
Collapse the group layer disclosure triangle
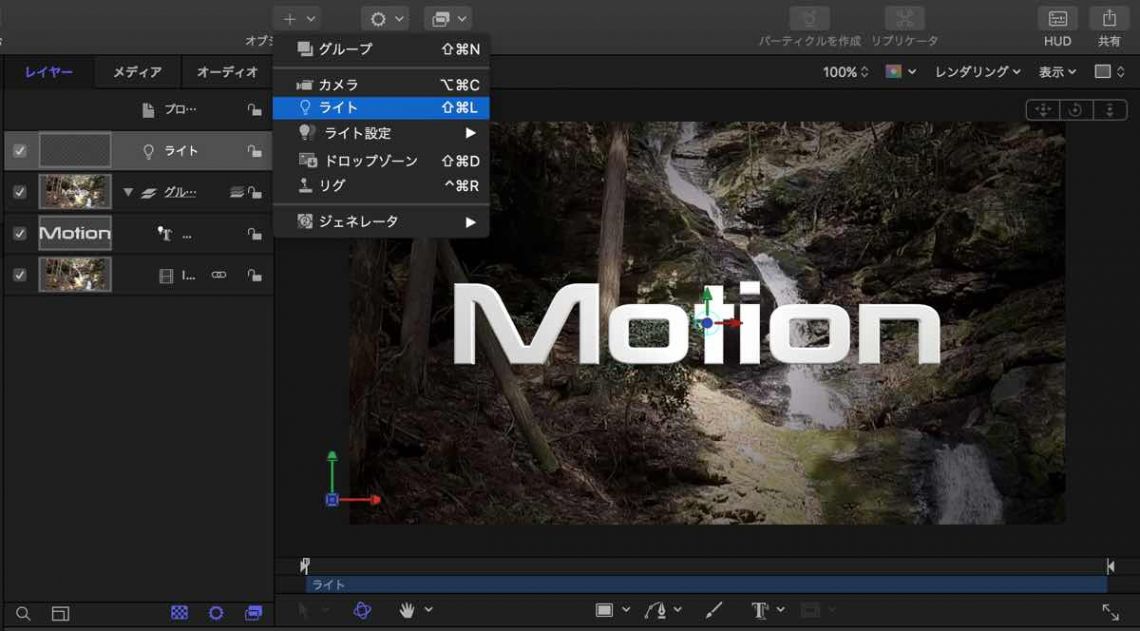tap(127, 192)
